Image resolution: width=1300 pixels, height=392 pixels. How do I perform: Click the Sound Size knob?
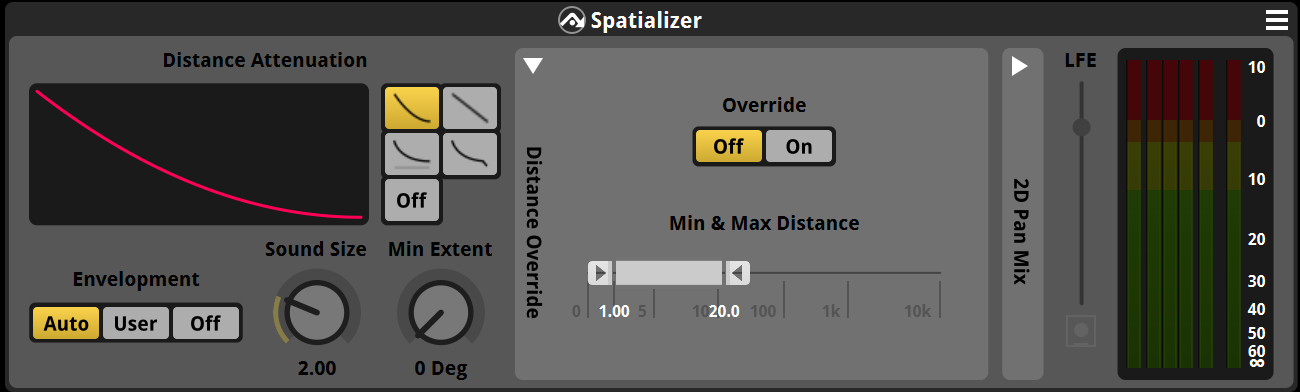tap(316, 311)
